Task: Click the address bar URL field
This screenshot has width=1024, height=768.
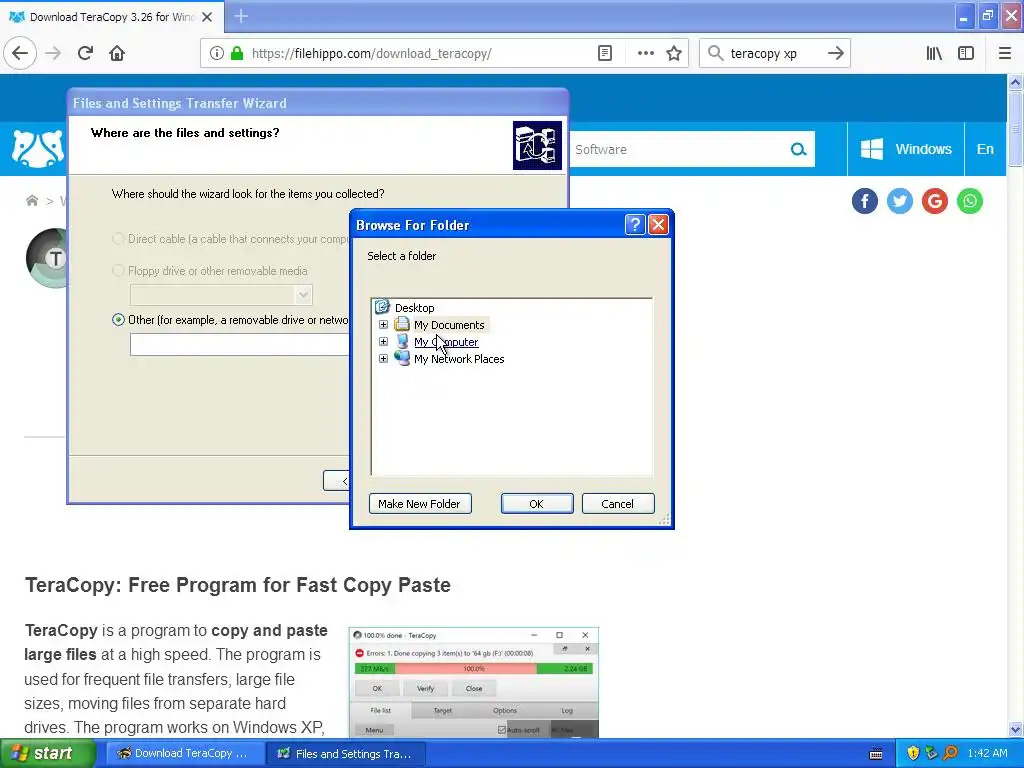Action: [x=418, y=53]
